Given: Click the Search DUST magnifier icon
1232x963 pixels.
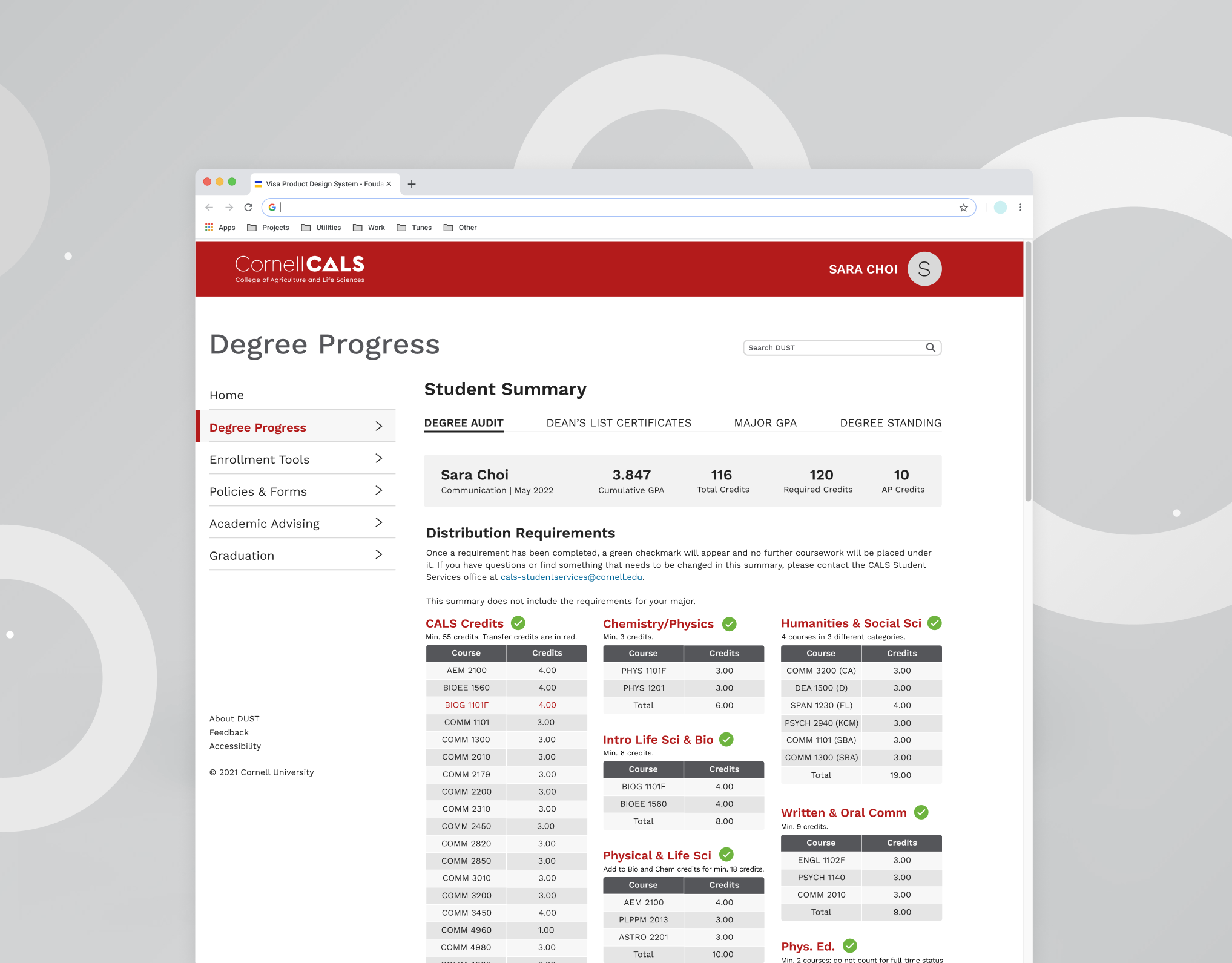Looking at the screenshot, I should 931,347.
